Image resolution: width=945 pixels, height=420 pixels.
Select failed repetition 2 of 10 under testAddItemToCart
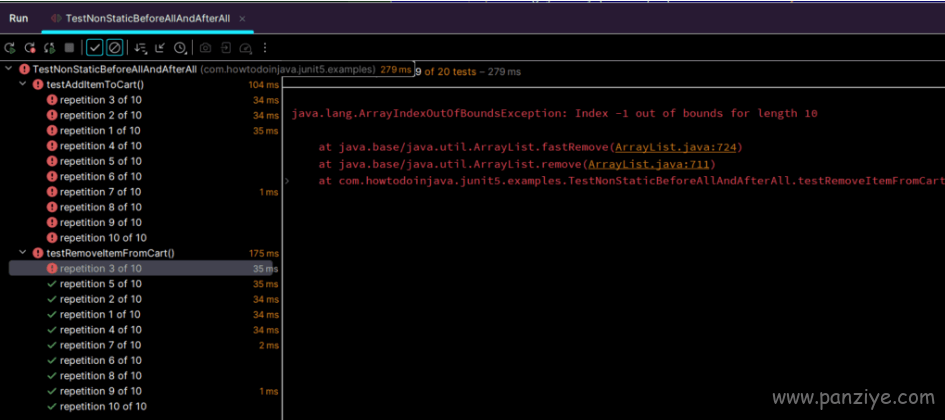[x=101, y=115]
